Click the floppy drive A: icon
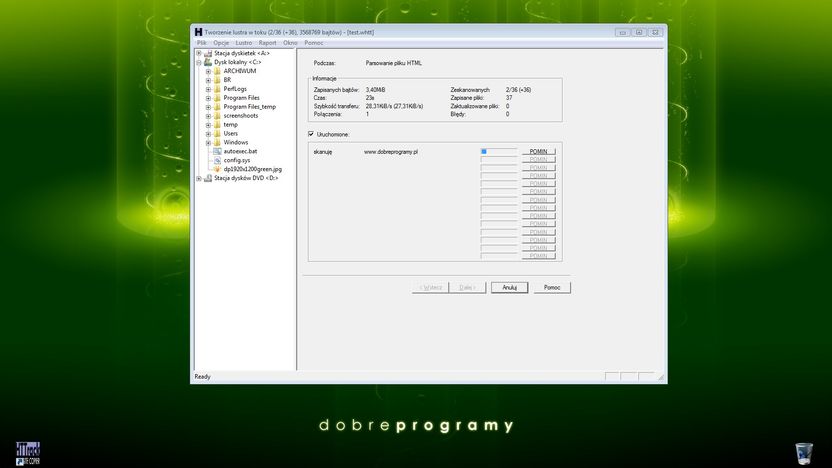This screenshot has width=832, height=468. [x=208, y=53]
